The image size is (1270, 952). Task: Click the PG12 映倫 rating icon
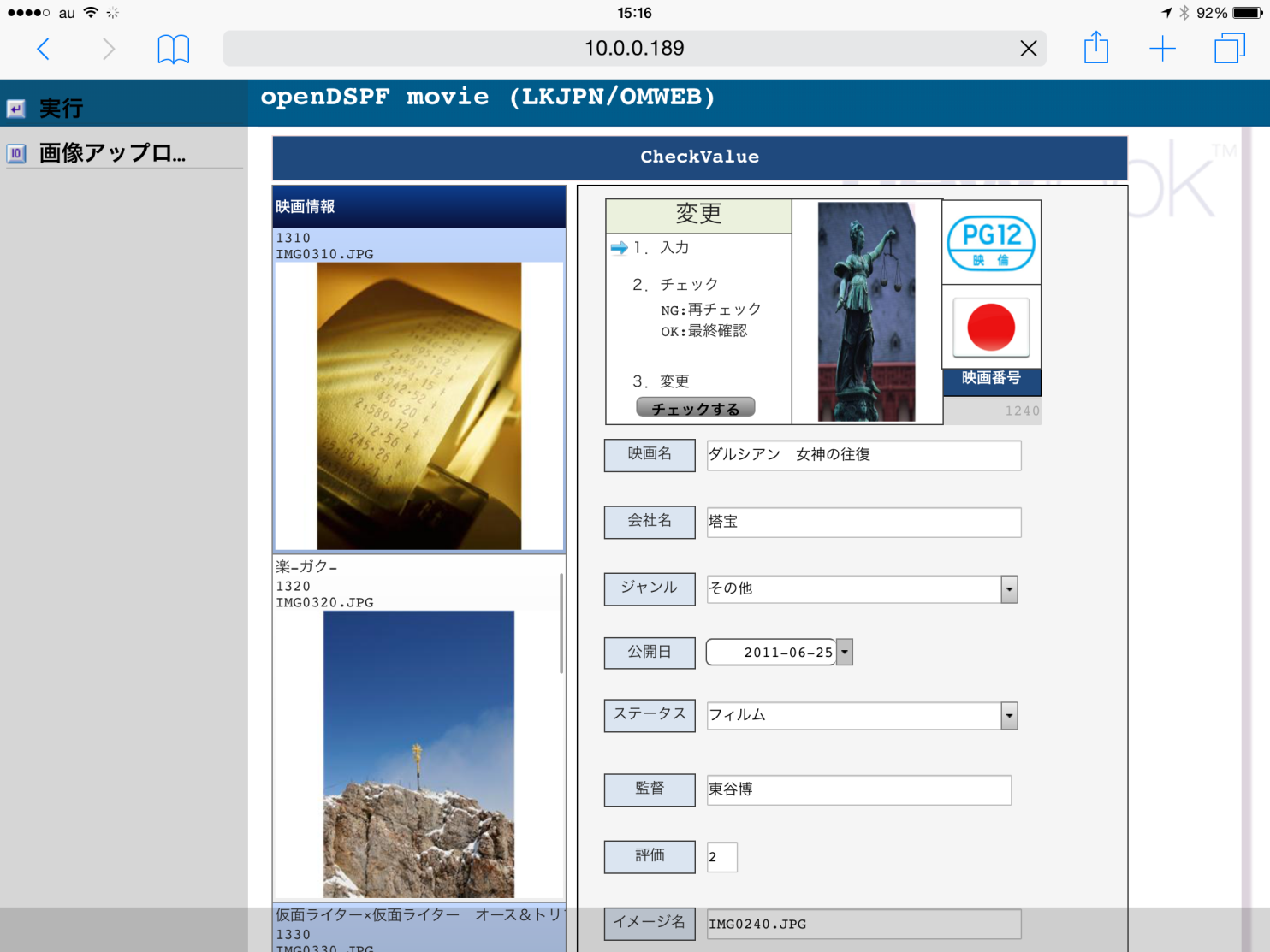click(990, 242)
